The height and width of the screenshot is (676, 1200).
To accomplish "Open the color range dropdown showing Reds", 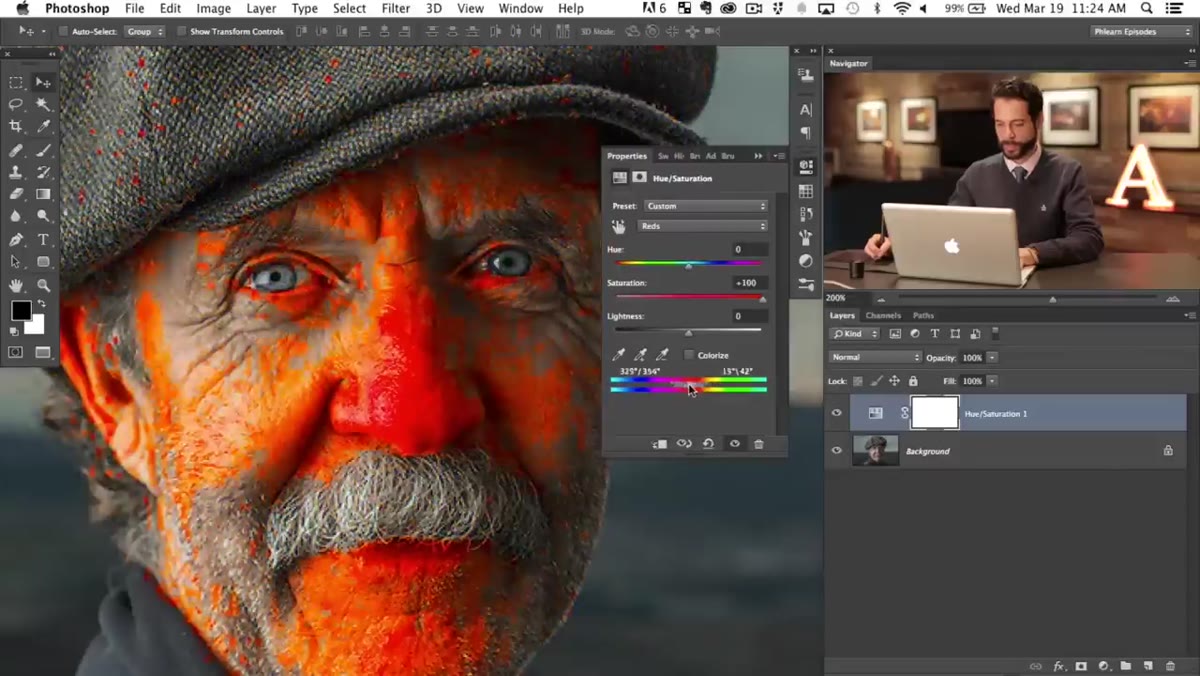I will click(702, 226).
